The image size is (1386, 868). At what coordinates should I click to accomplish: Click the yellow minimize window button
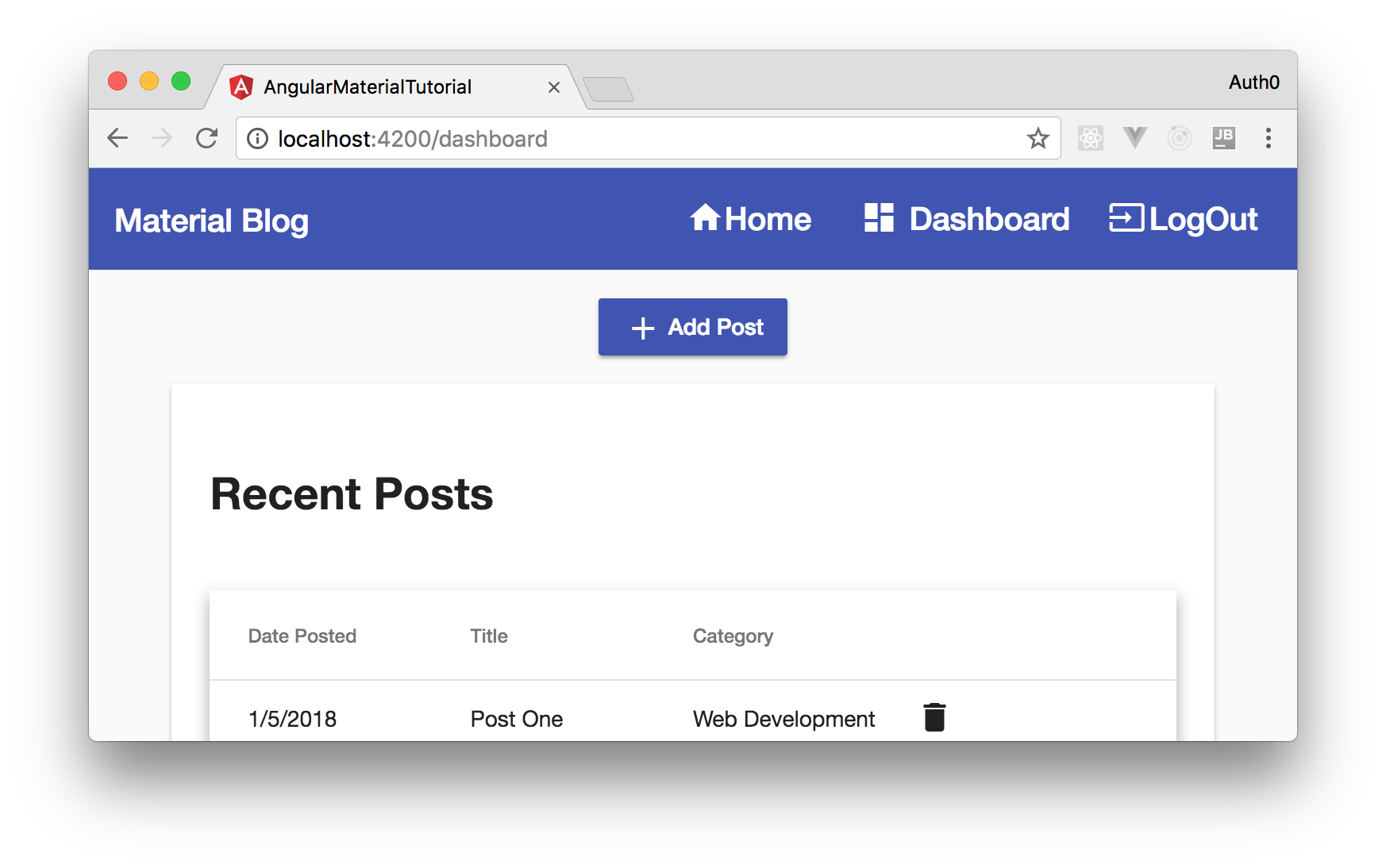click(x=149, y=81)
